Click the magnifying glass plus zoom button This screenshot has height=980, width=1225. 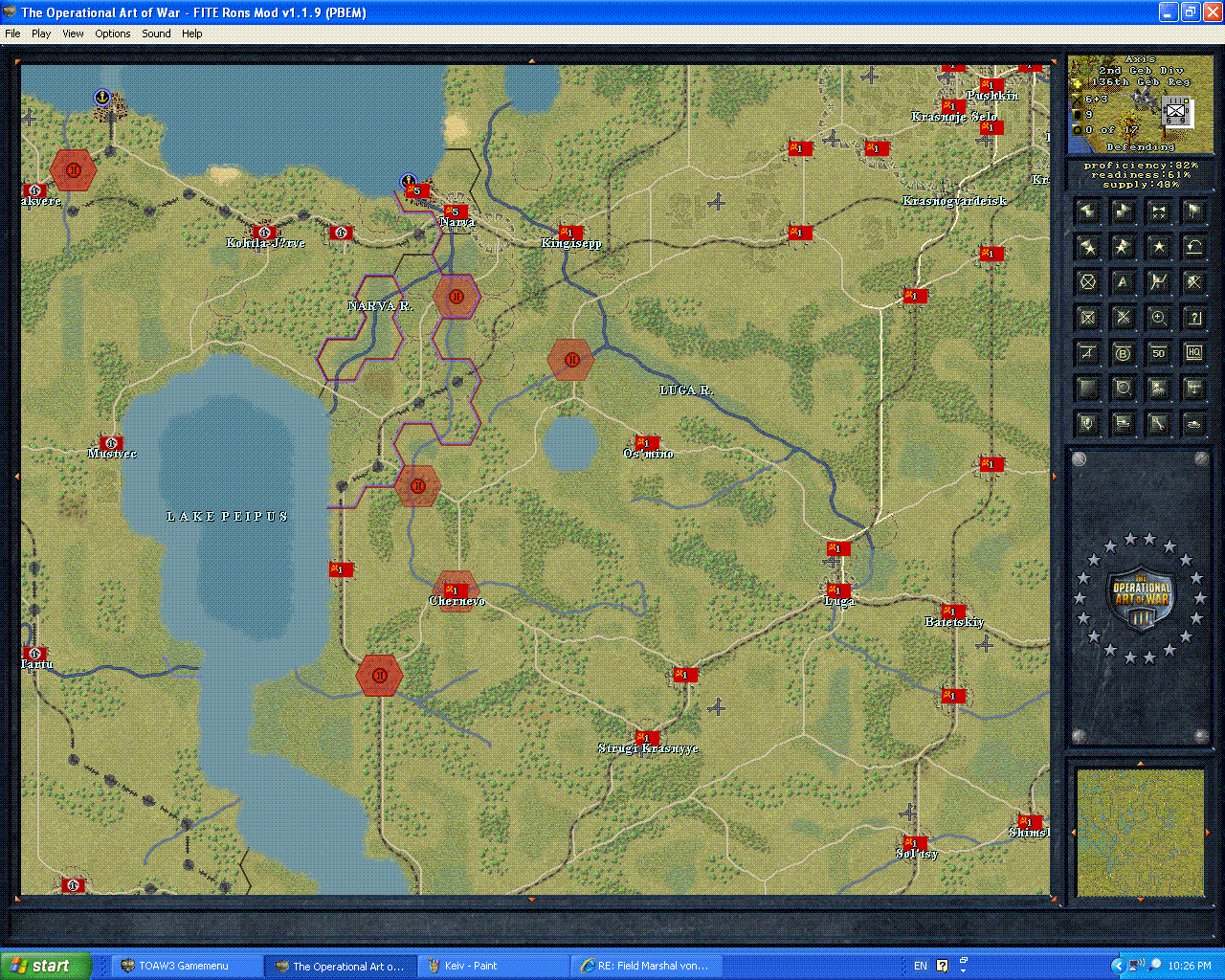tap(1158, 318)
